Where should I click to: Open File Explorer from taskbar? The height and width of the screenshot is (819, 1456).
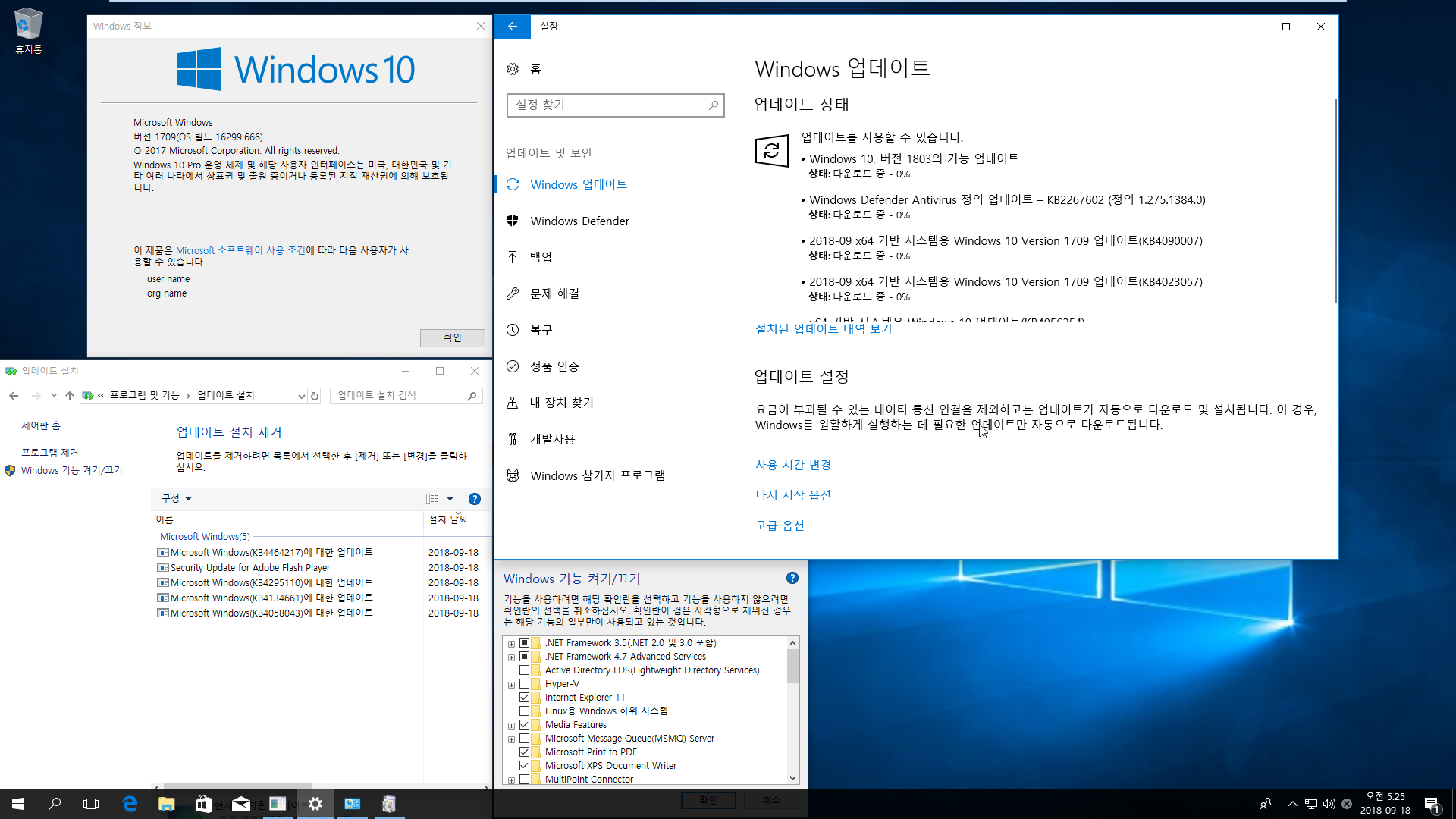coord(166,804)
